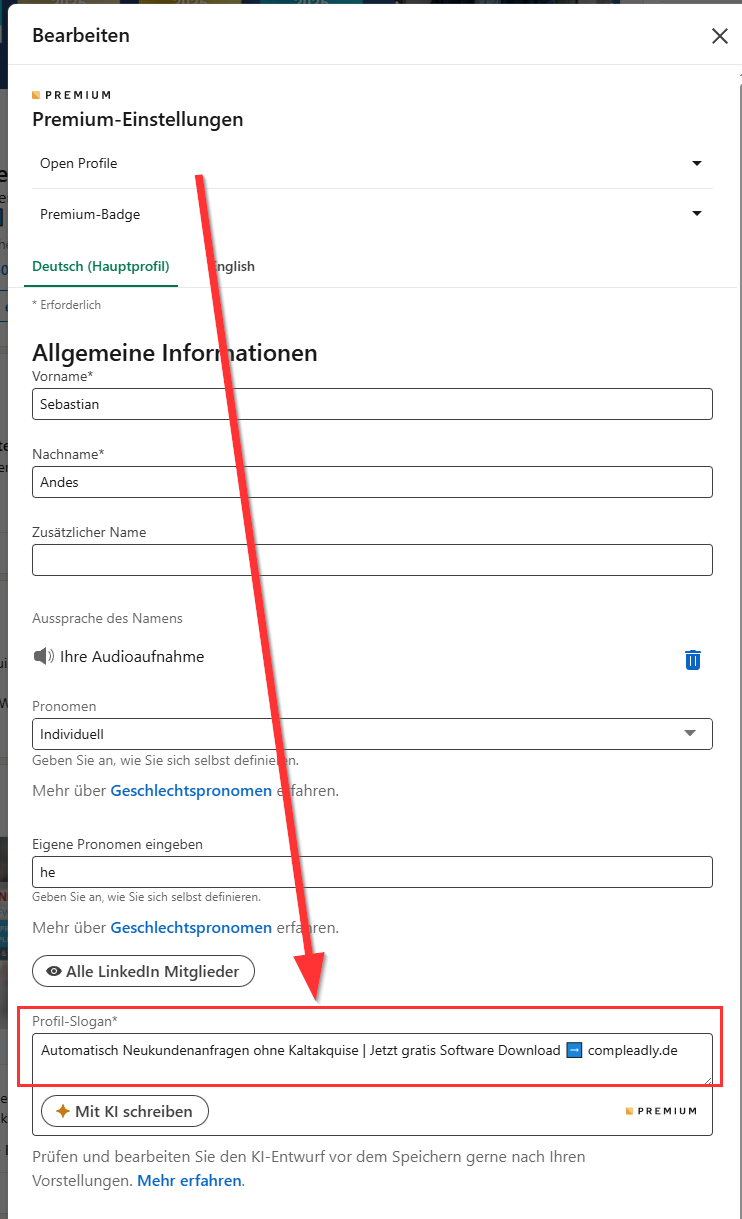Image resolution: width=742 pixels, height=1219 pixels.
Task: Open the second Geschlechtspronomen link
Action: coord(191,928)
